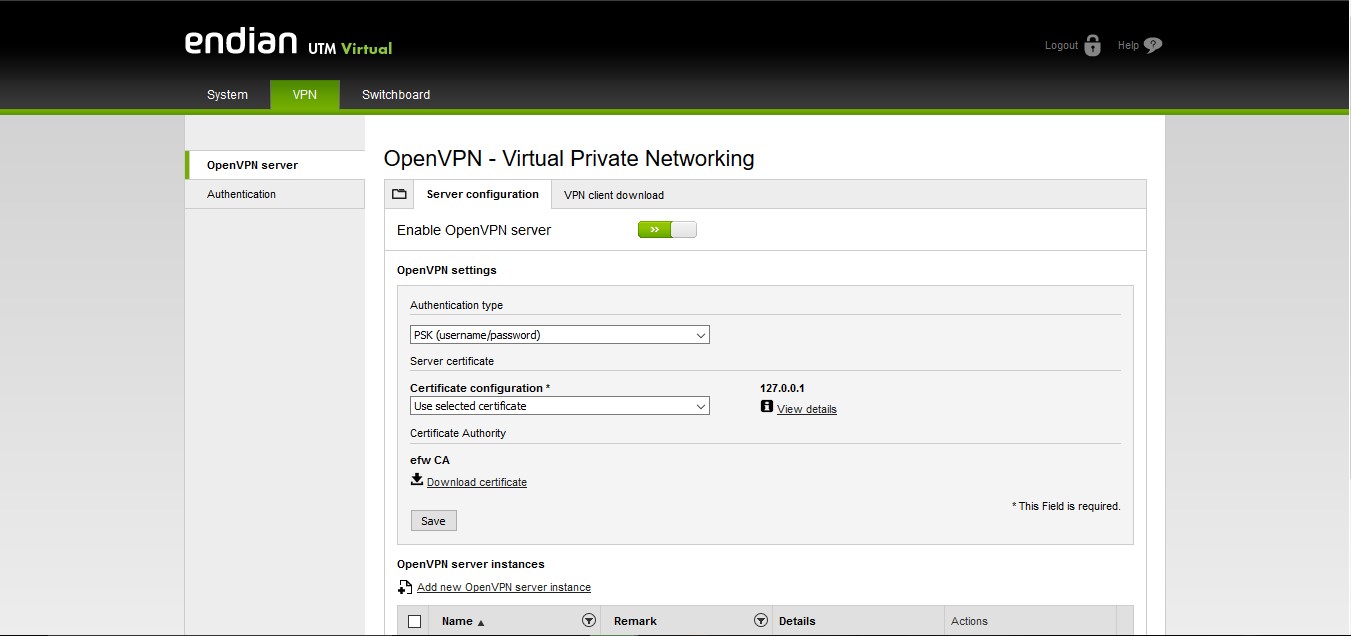Click the folder icon beside Server configuration

[399, 194]
